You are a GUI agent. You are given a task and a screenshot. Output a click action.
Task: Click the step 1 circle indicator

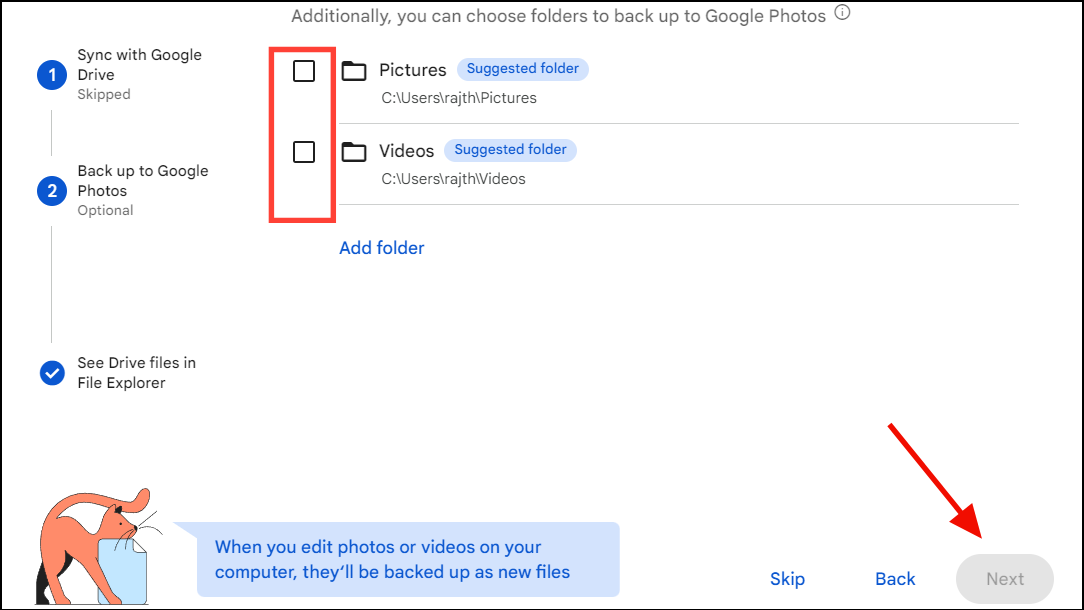coord(51,74)
